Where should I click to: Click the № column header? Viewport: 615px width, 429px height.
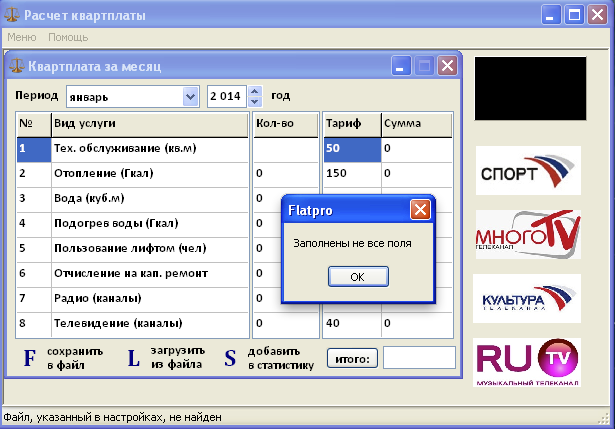click(x=34, y=124)
